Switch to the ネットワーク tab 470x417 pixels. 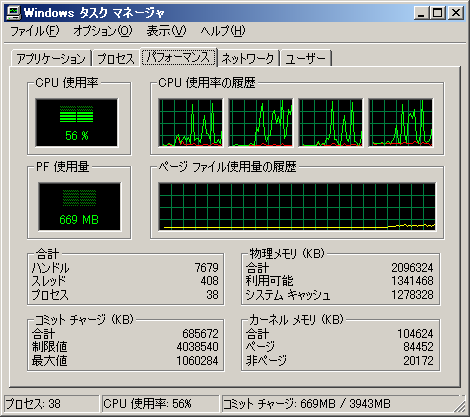248,59
